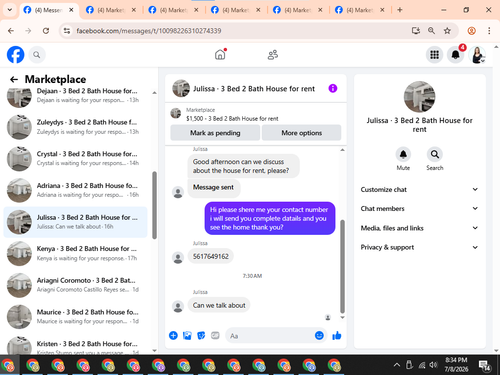
Task: Expand the Customize chat section
Action: point(419,189)
